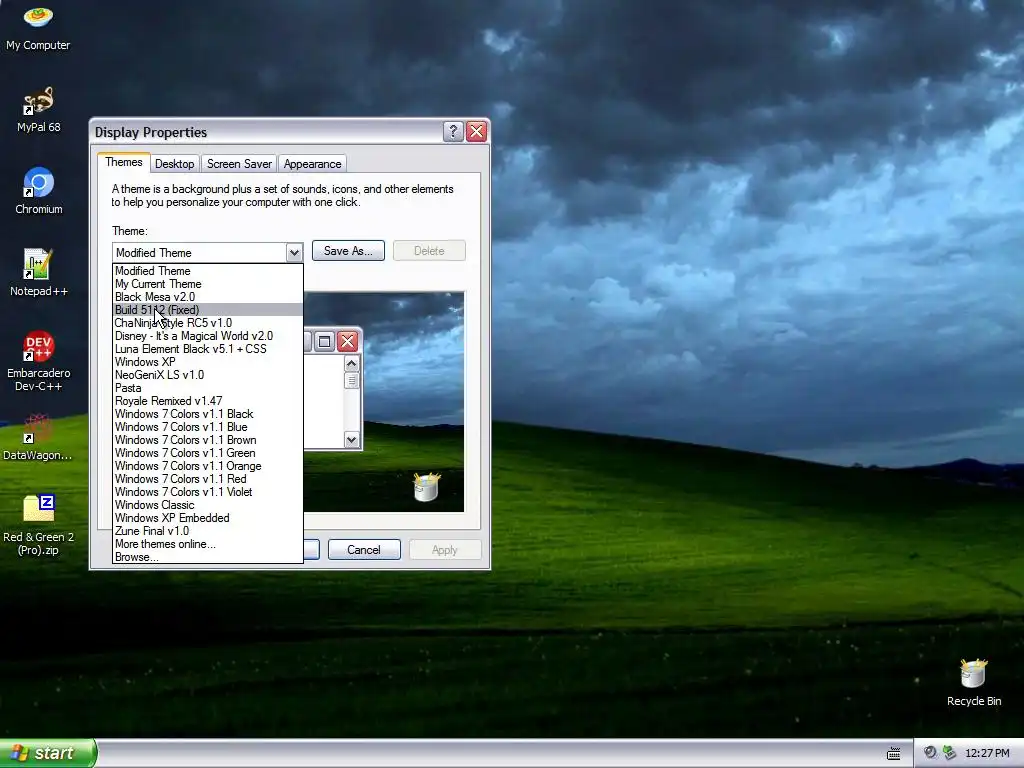Open the My Computer desktop icon
The width and height of the screenshot is (1024, 768).
tap(38, 27)
